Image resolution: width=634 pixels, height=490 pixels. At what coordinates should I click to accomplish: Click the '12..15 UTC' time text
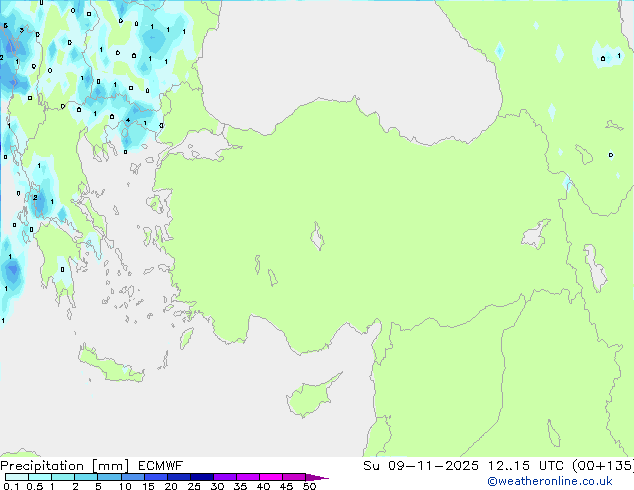tap(526, 466)
